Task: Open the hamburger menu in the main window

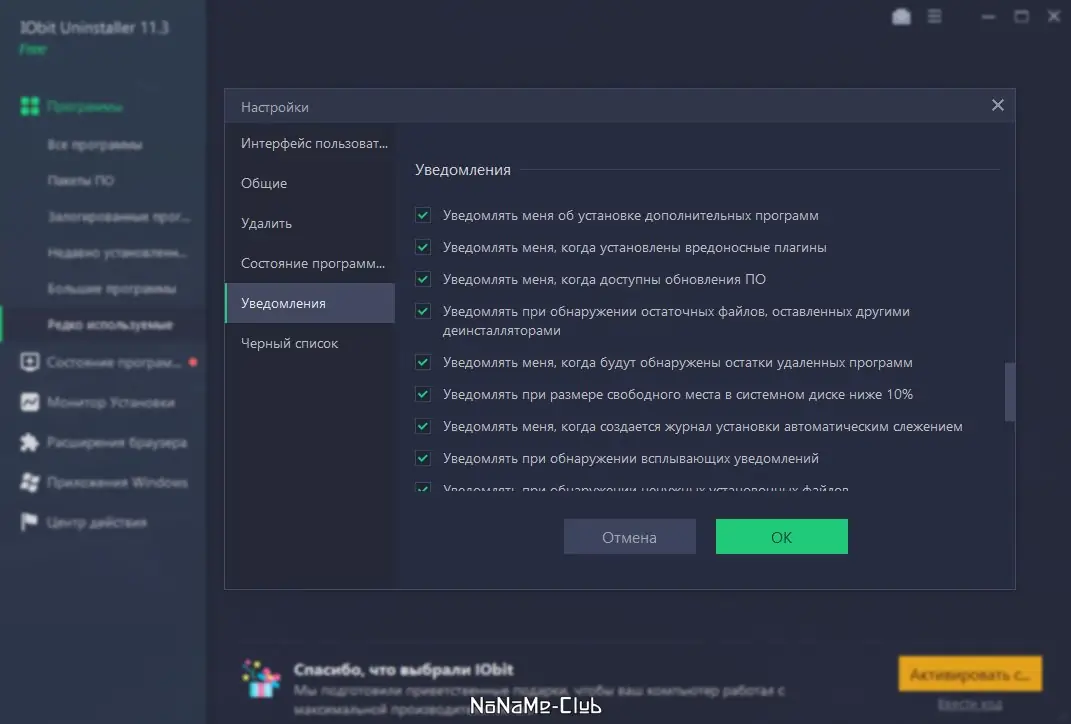Action: pos(934,16)
